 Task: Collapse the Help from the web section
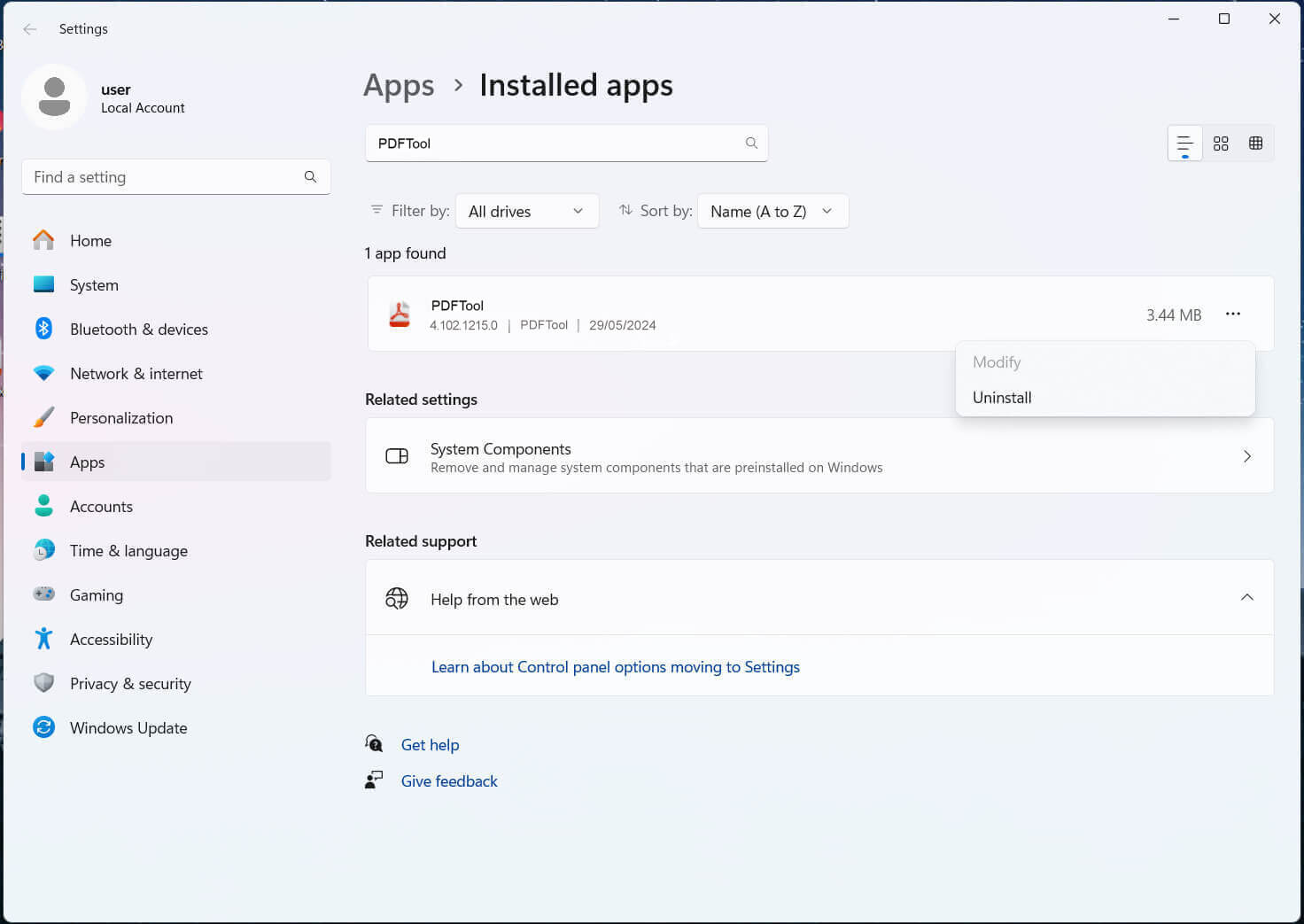click(x=1246, y=597)
